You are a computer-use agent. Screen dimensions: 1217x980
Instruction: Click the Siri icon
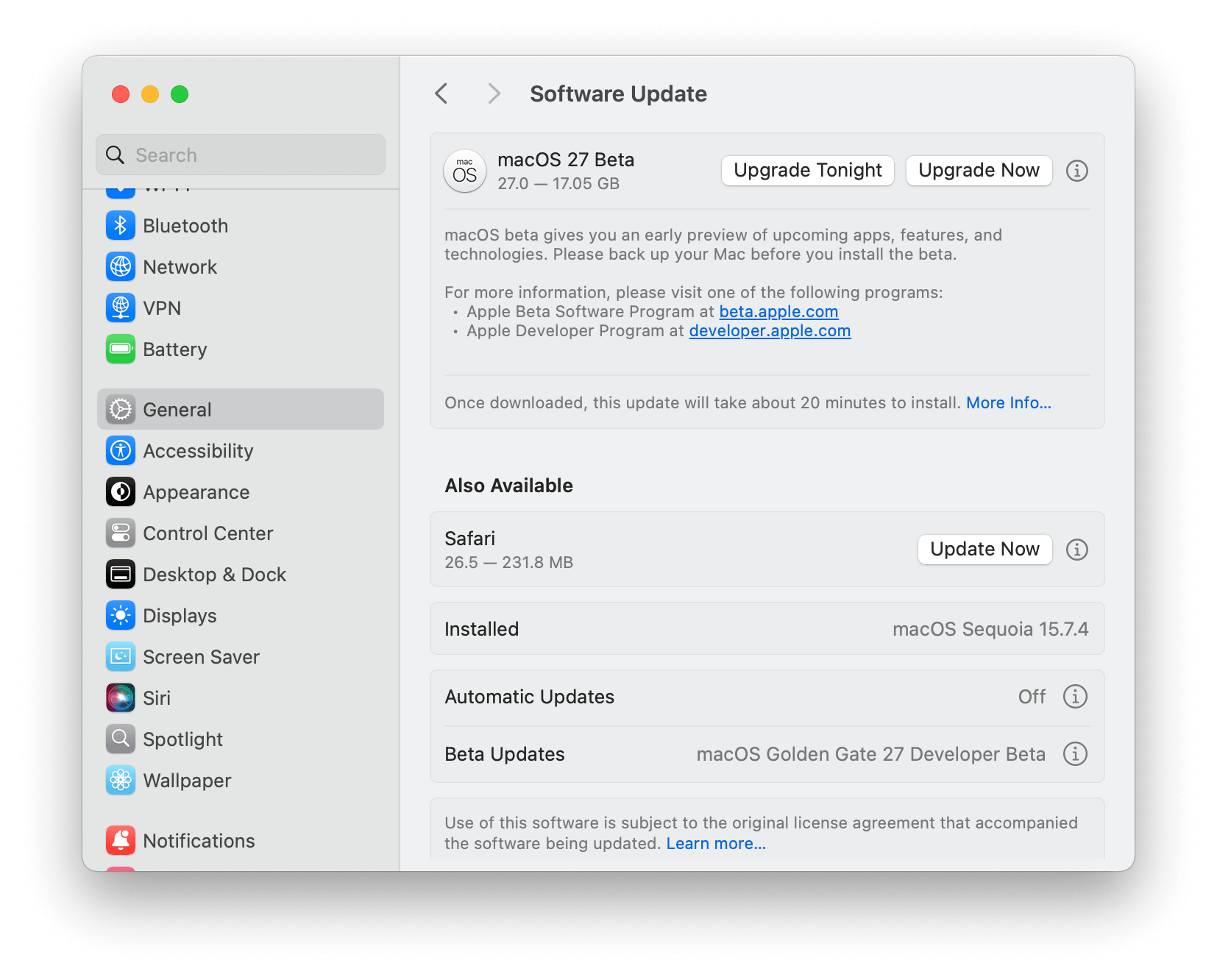pos(121,697)
